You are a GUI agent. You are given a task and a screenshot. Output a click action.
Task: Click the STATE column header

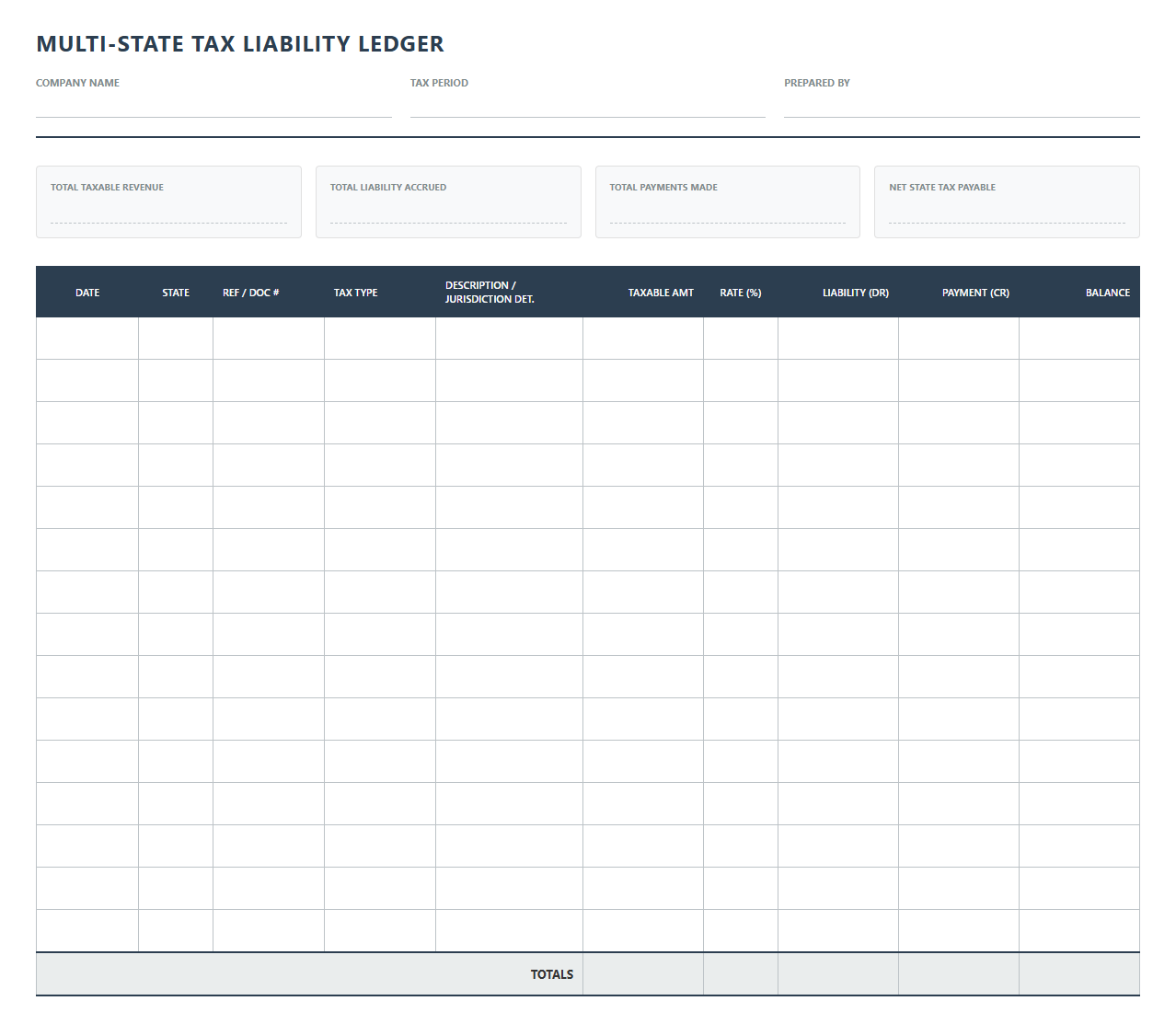(x=176, y=293)
